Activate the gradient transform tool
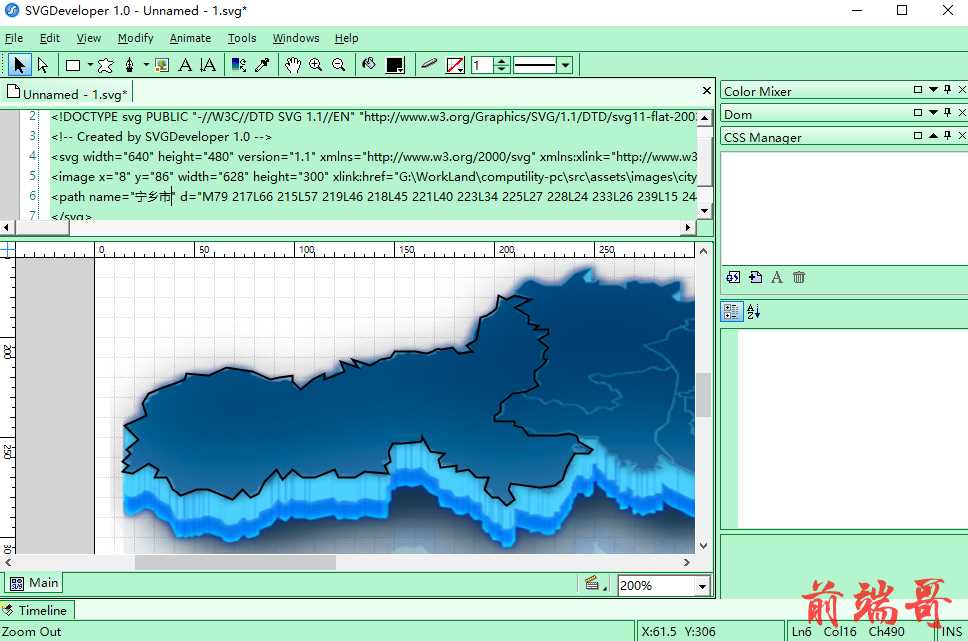The height and width of the screenshot is (641, 968). [239, 65]
